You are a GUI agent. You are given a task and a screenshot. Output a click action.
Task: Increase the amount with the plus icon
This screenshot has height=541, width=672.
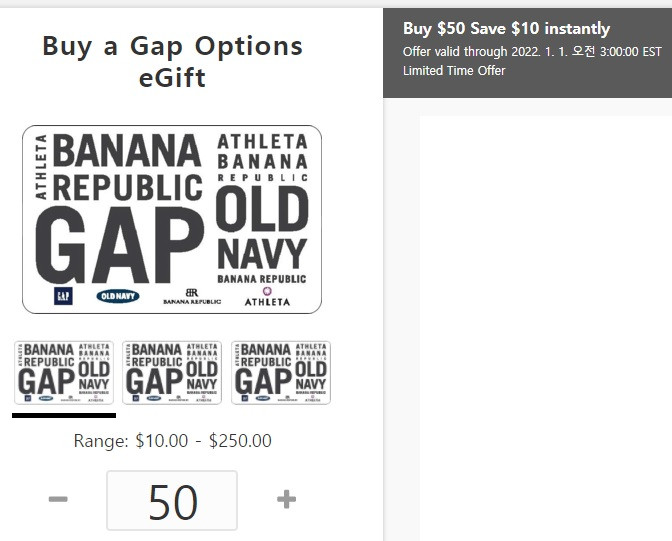(x=286, y=499)
